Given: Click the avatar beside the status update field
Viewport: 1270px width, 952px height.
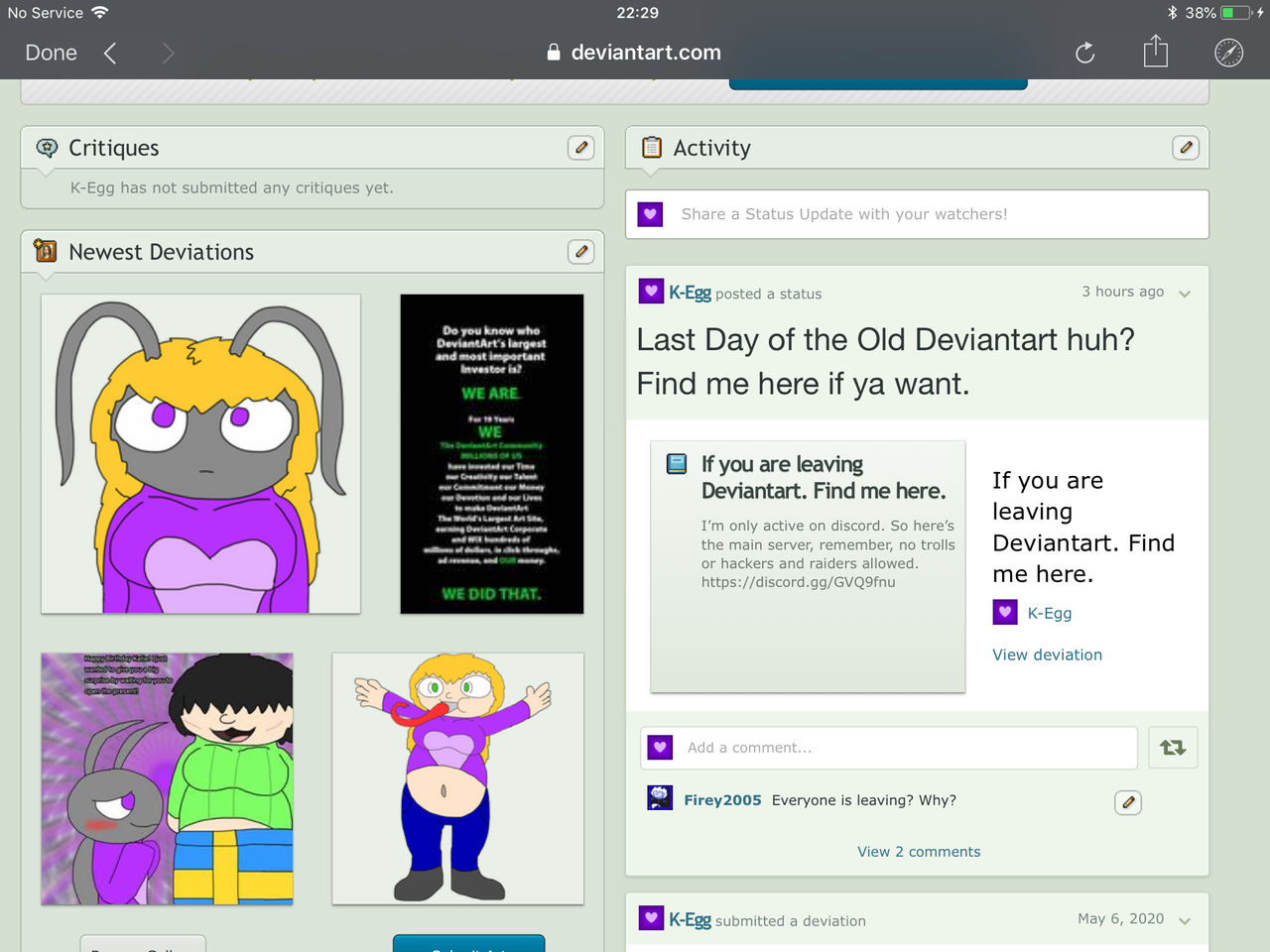Looking at the screenshot, I should 650,213.
